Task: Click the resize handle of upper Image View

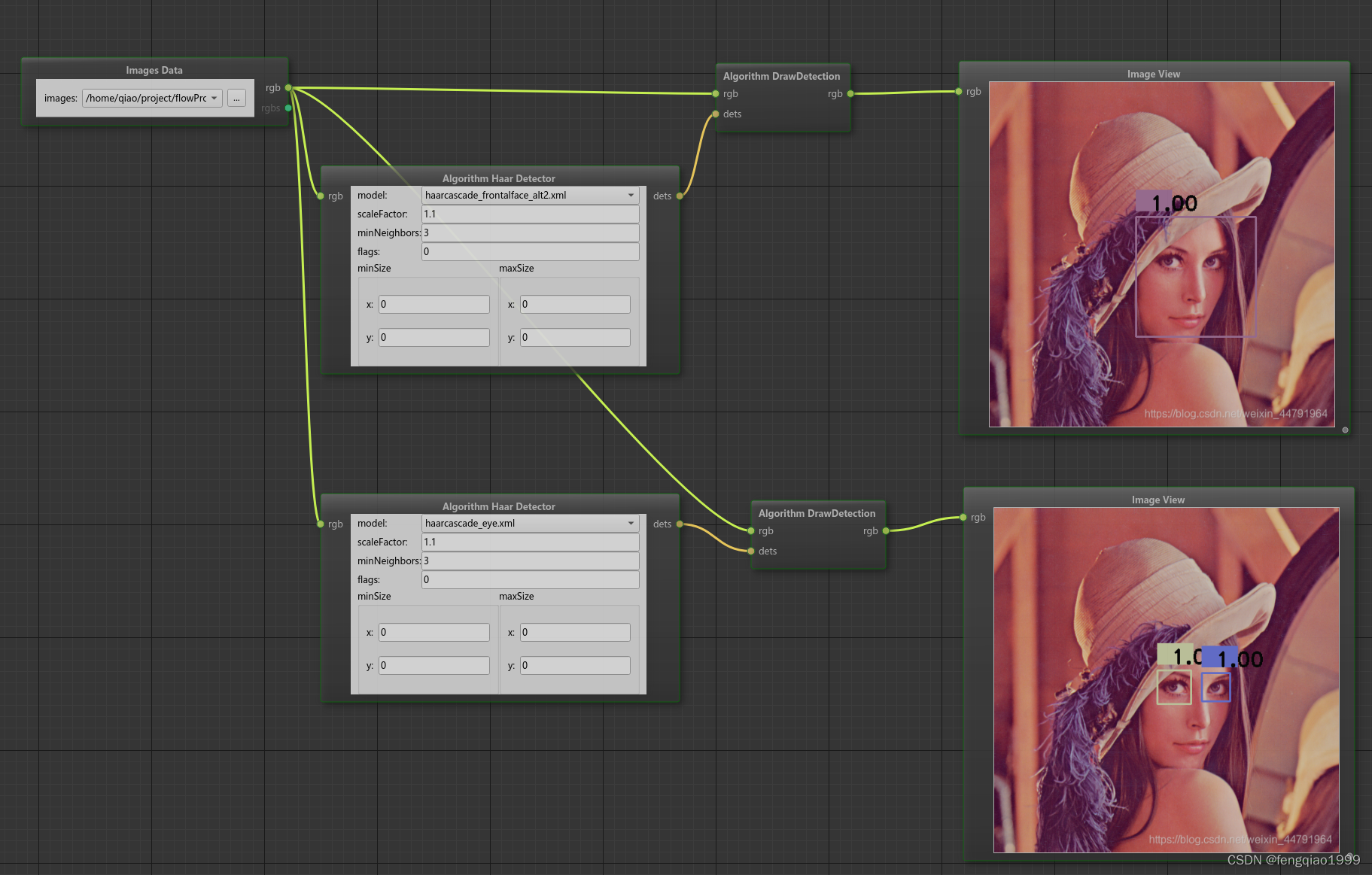Action: [x=1345, y=430]
